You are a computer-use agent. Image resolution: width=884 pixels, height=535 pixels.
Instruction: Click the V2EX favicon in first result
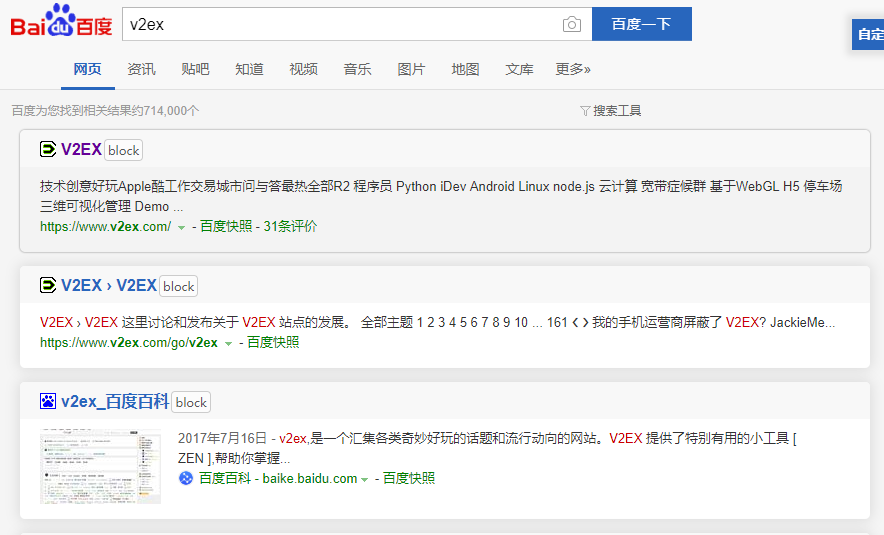point(48,150)
